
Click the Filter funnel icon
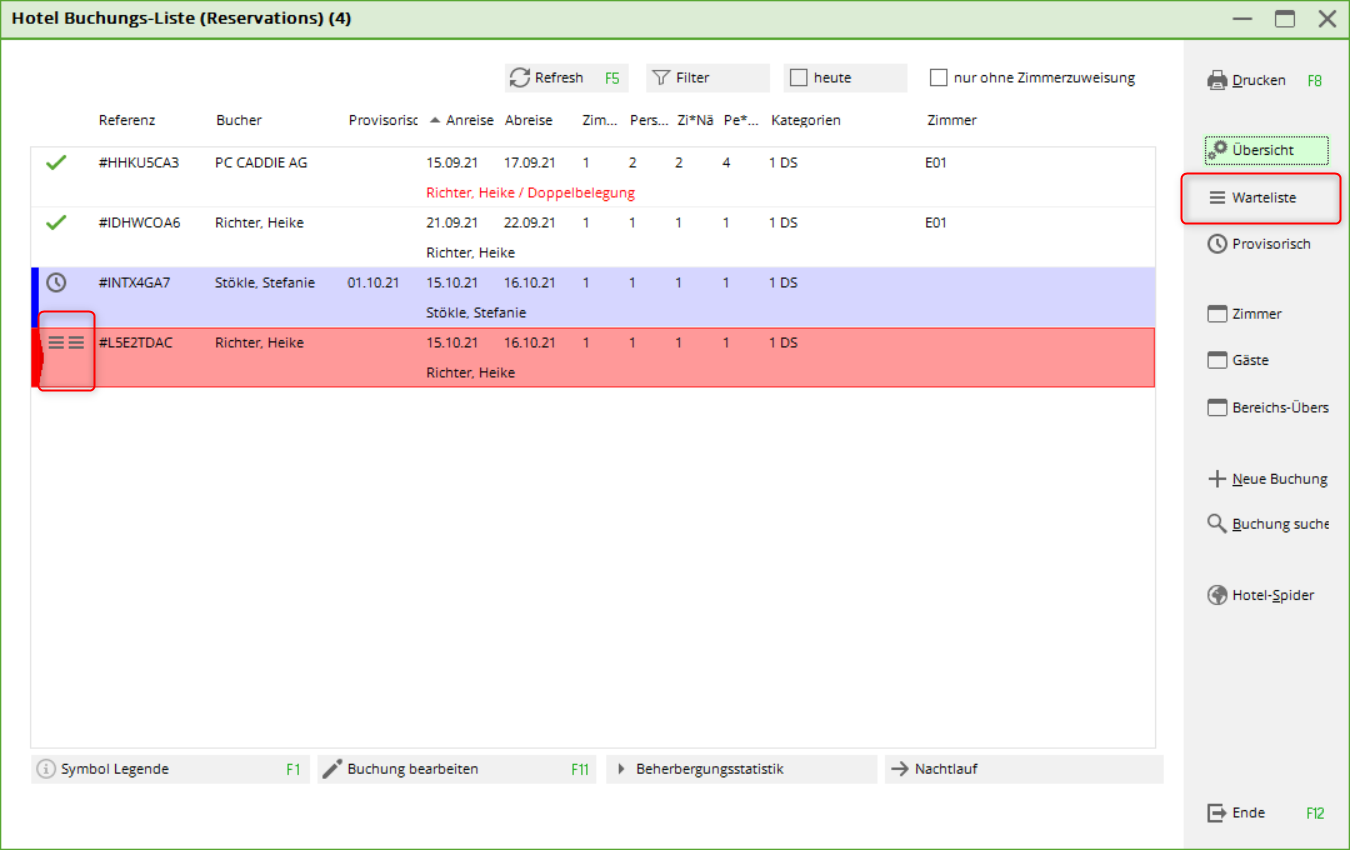click(x=660, y=78)
